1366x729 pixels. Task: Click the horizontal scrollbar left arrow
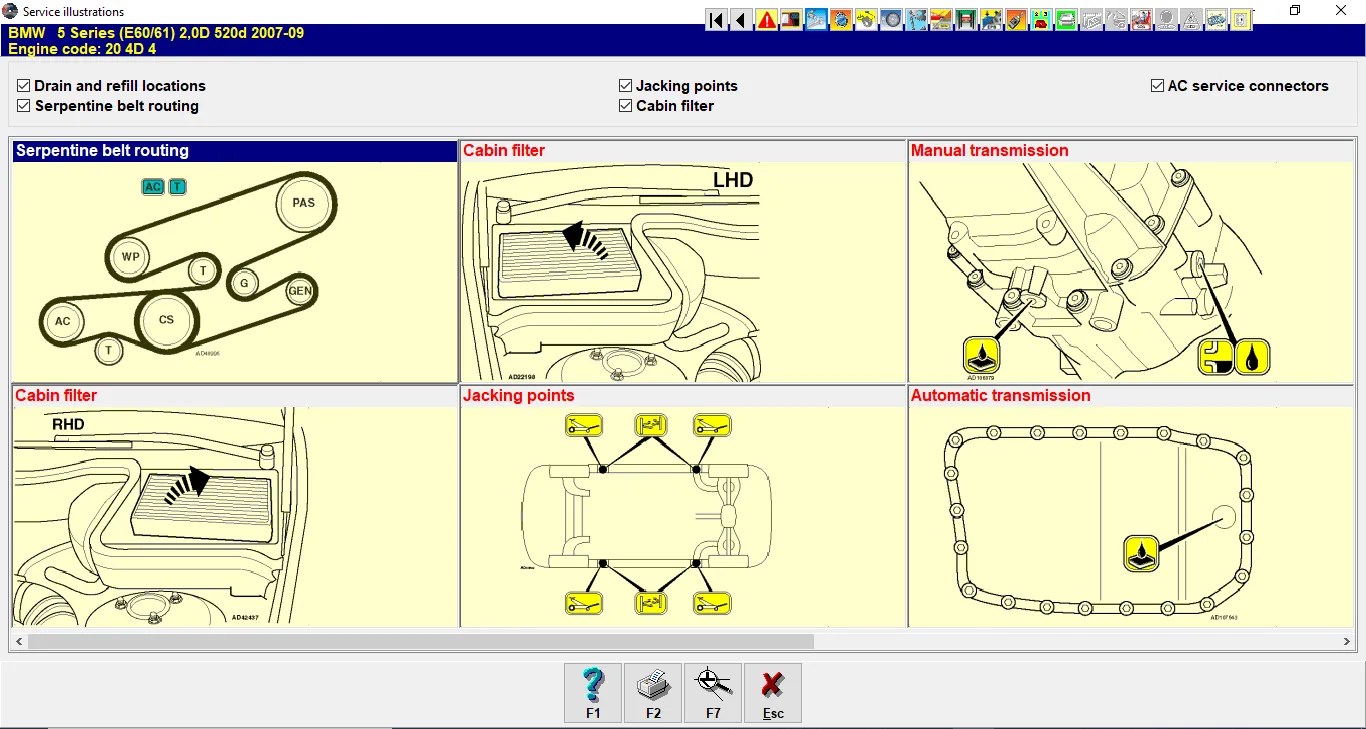pos(18,641)
